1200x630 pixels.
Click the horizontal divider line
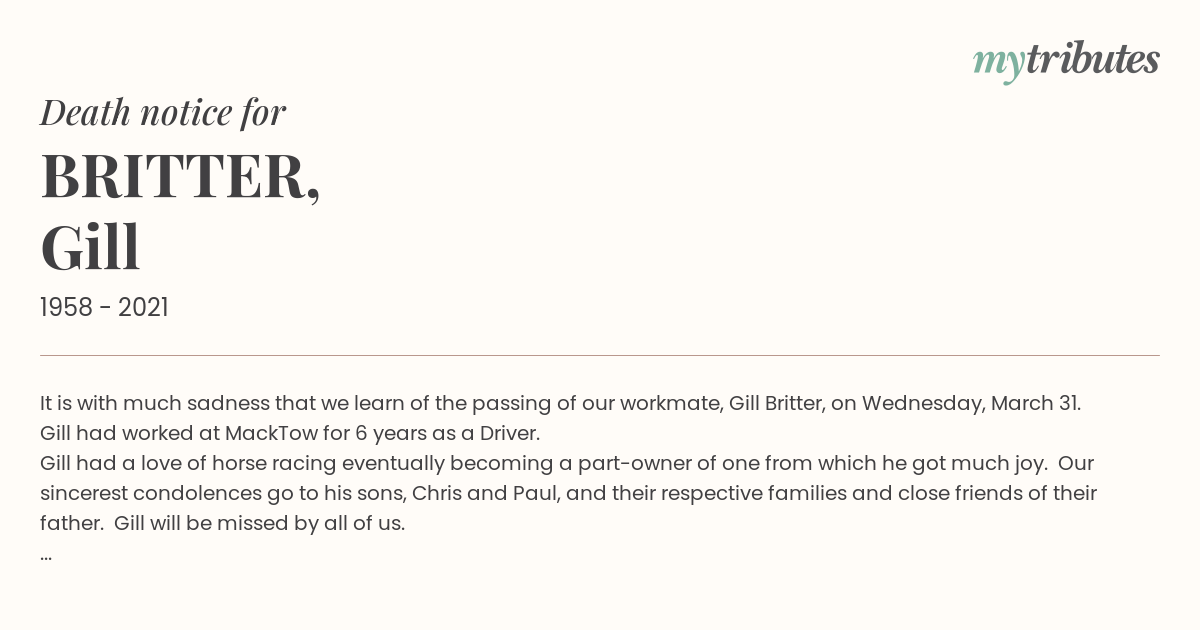[600, 355]
